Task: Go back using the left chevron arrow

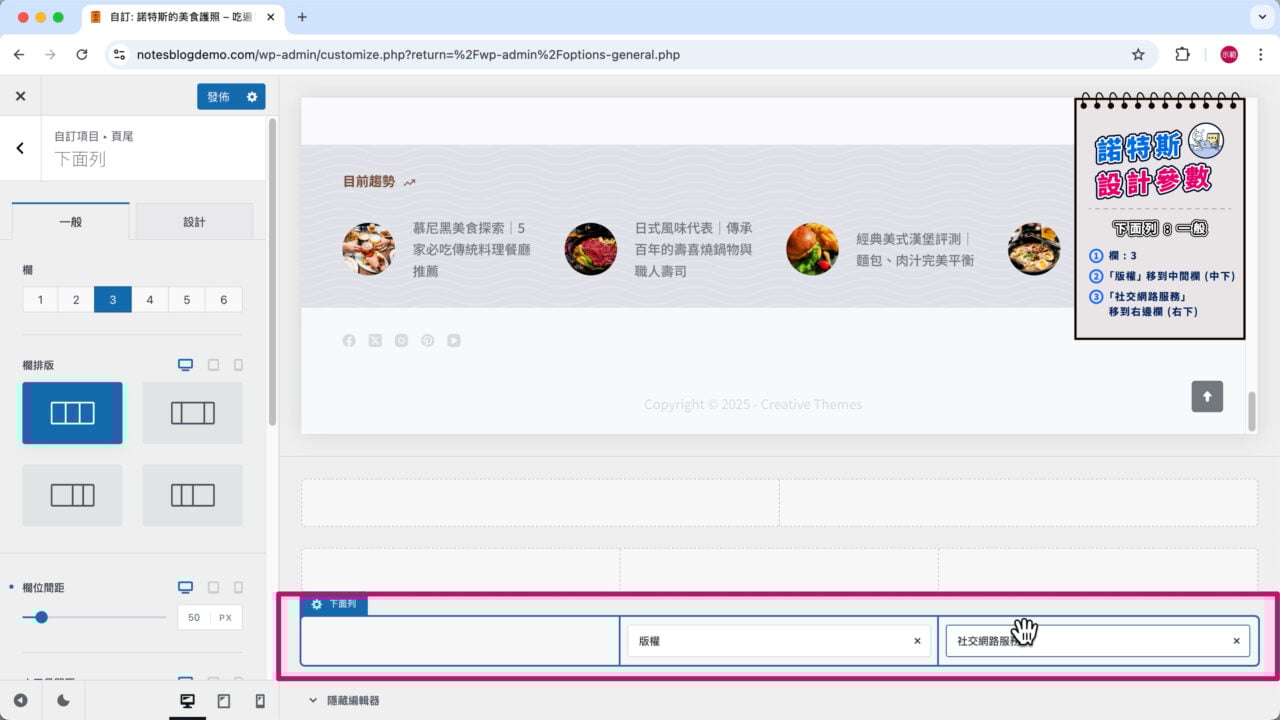Action: click(20, 148)
